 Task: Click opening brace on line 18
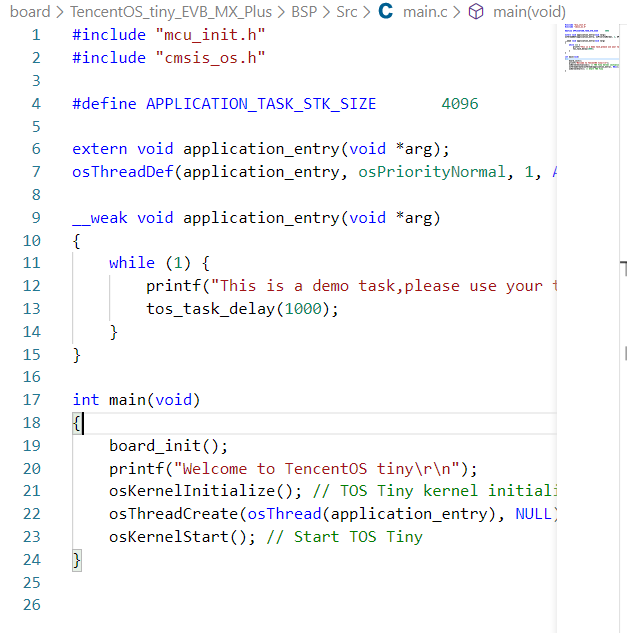coord(76,423)
